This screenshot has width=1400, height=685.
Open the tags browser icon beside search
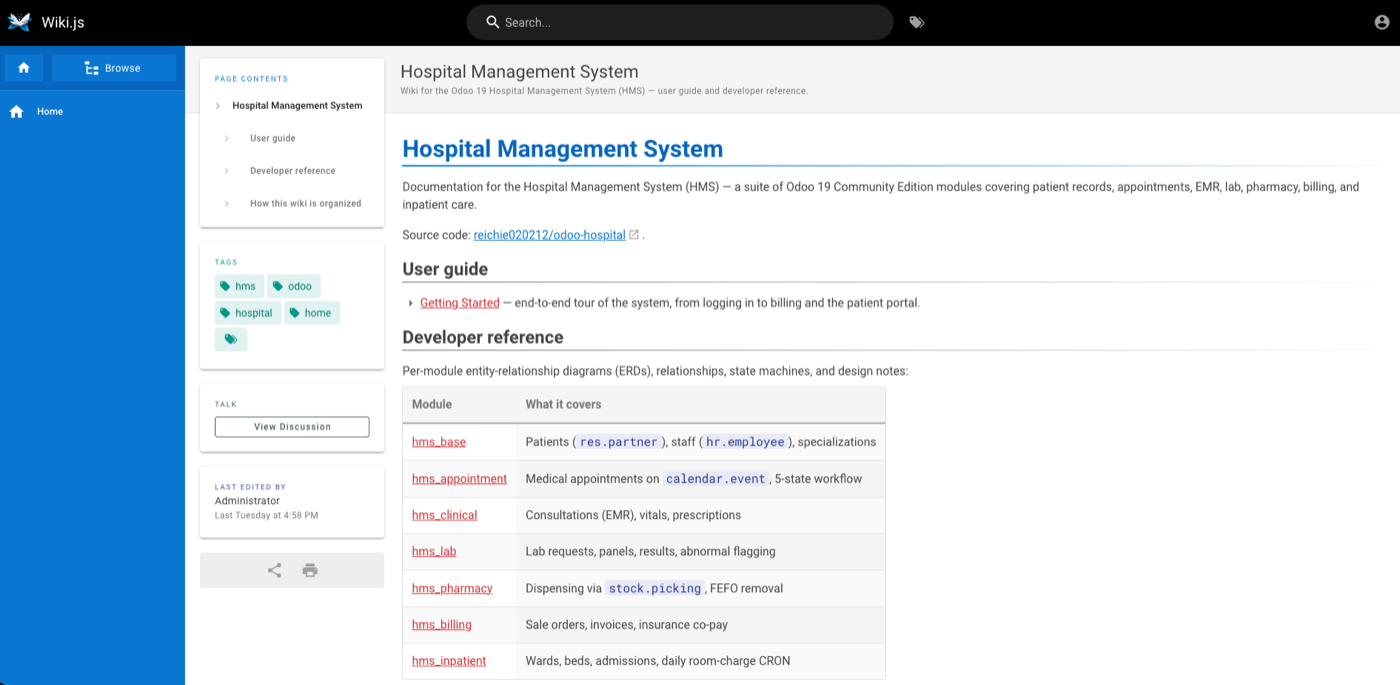(917, 22)
